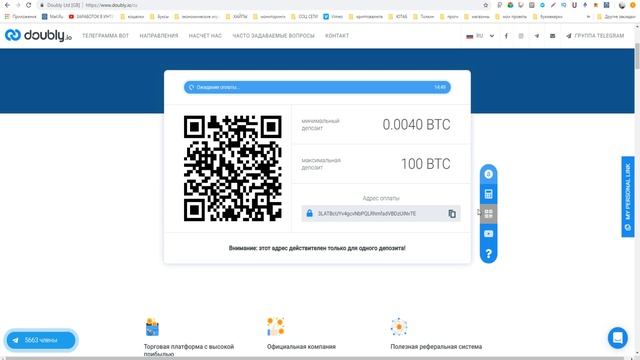Click the payment waiting countdown bar
640x360 pixels.
tap(317, 87)
